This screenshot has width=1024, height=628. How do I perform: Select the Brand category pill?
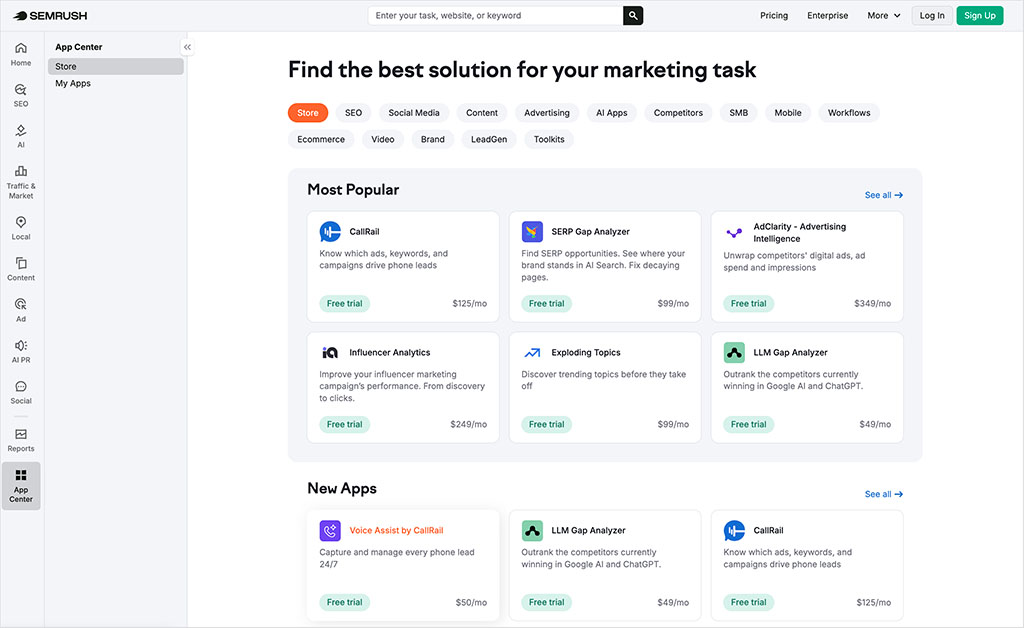[x=432, y=140]
